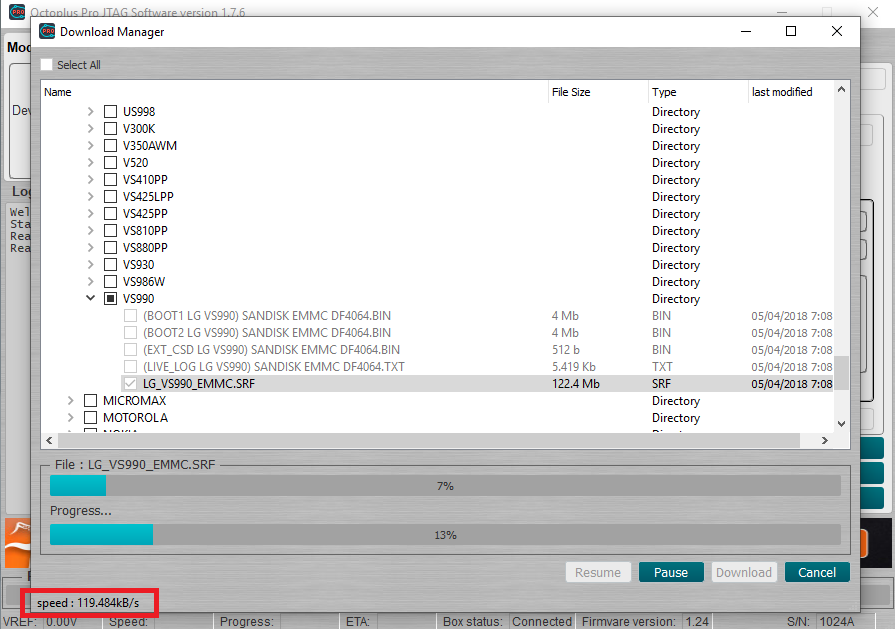Click the speed 119.484kB/s status text
Screen dimensions: 895x629
click(x=88, y=603)
